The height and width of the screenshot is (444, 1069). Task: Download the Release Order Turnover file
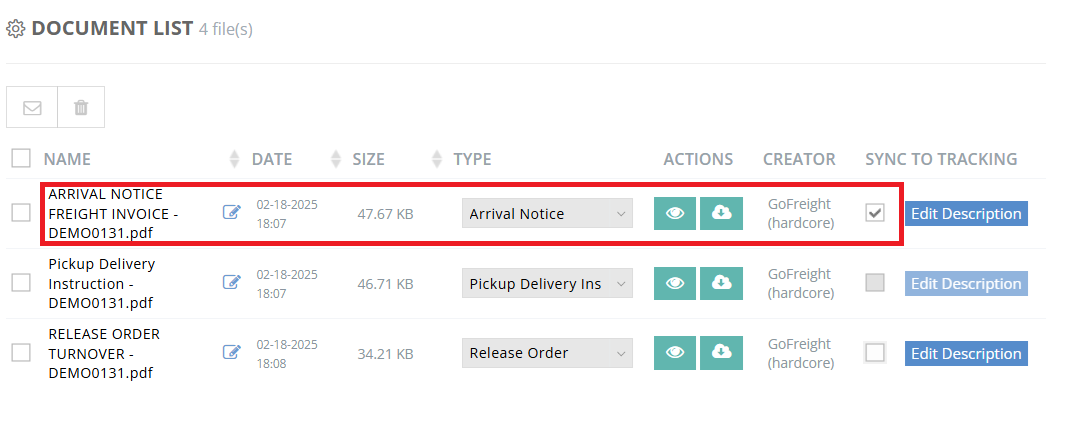pyautogui.click(x=721, y=352)
